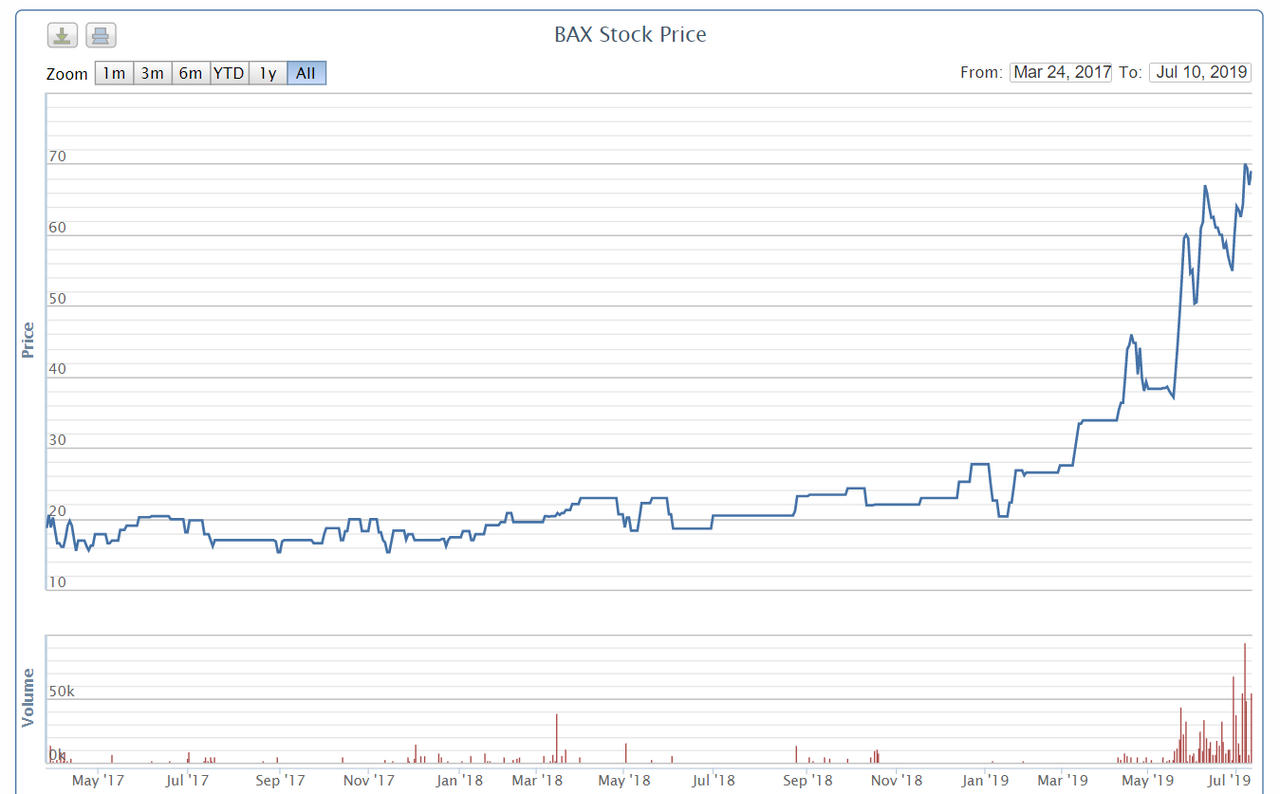1280x794 pixels.
Task: Click the 40 price axis value
Action: [x=57, y=369]
